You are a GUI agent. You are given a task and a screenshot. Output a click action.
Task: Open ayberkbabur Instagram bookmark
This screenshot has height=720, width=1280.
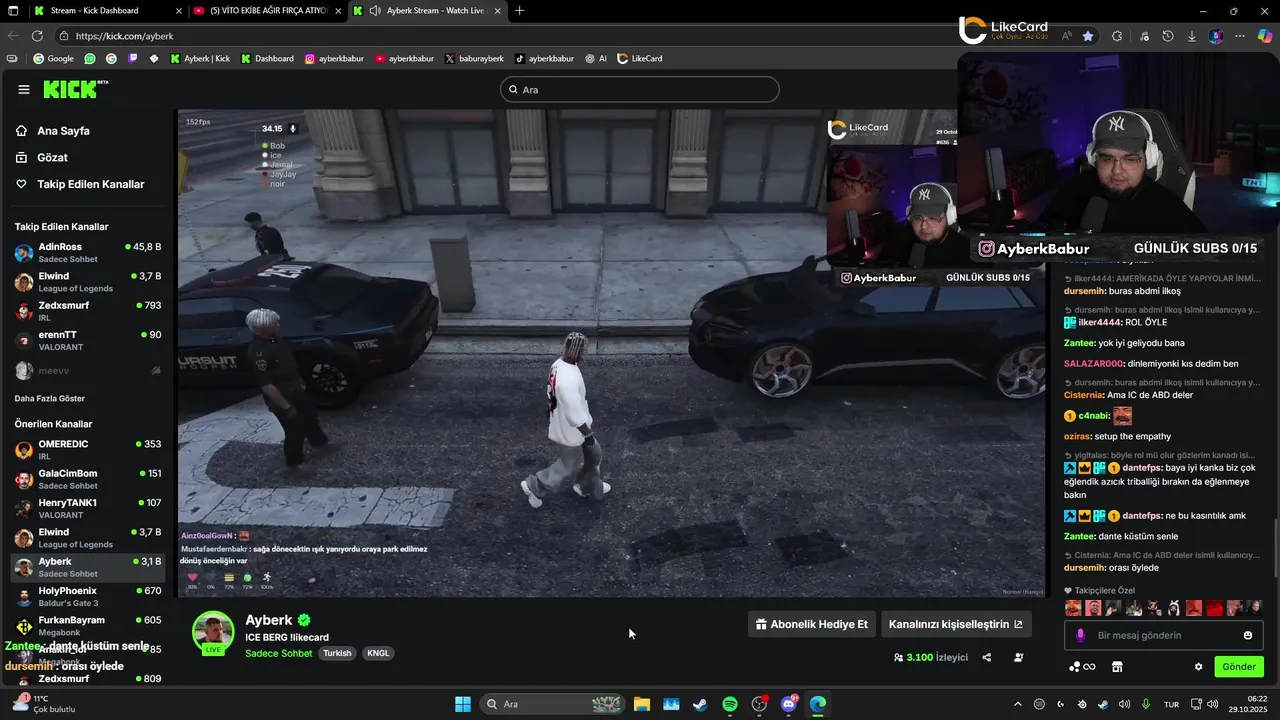tap(334, 59)
